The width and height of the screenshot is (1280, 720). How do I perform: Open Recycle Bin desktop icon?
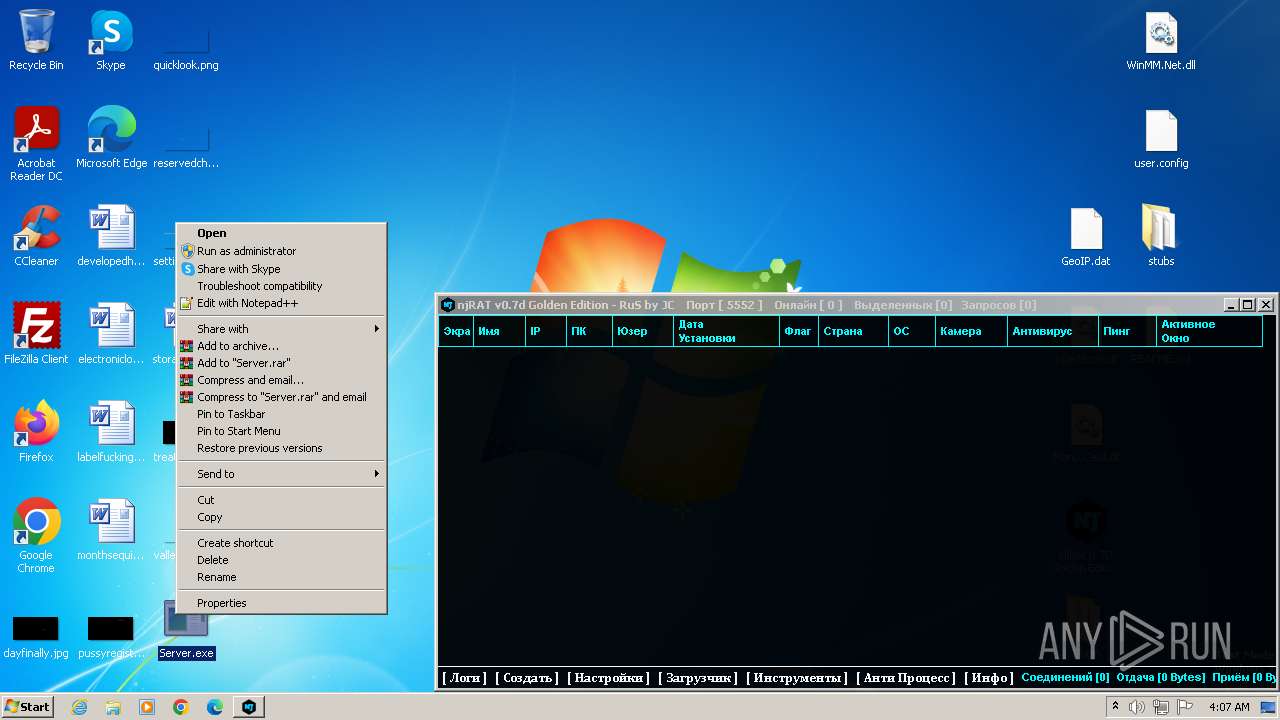(36, 41)
